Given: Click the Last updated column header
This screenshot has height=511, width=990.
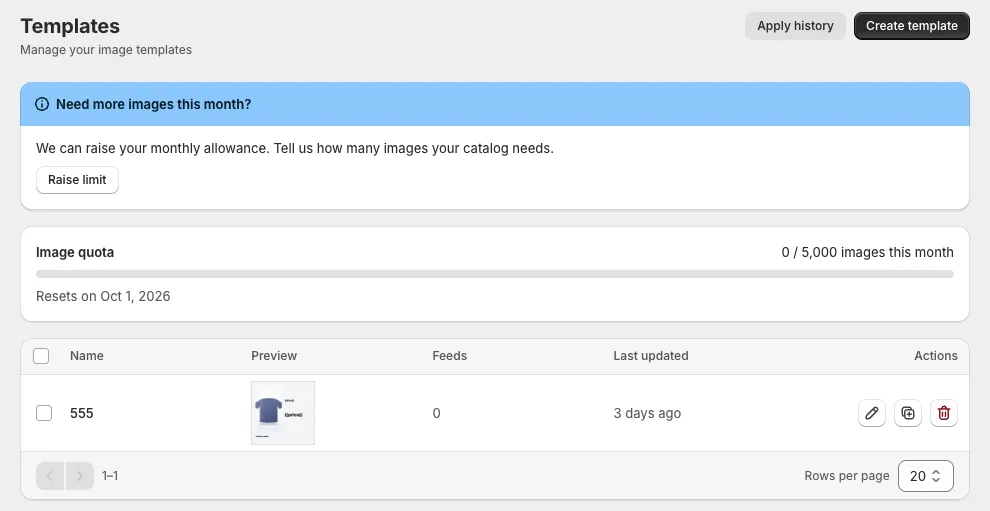Looking at the screenshot, I should [651, 356].
